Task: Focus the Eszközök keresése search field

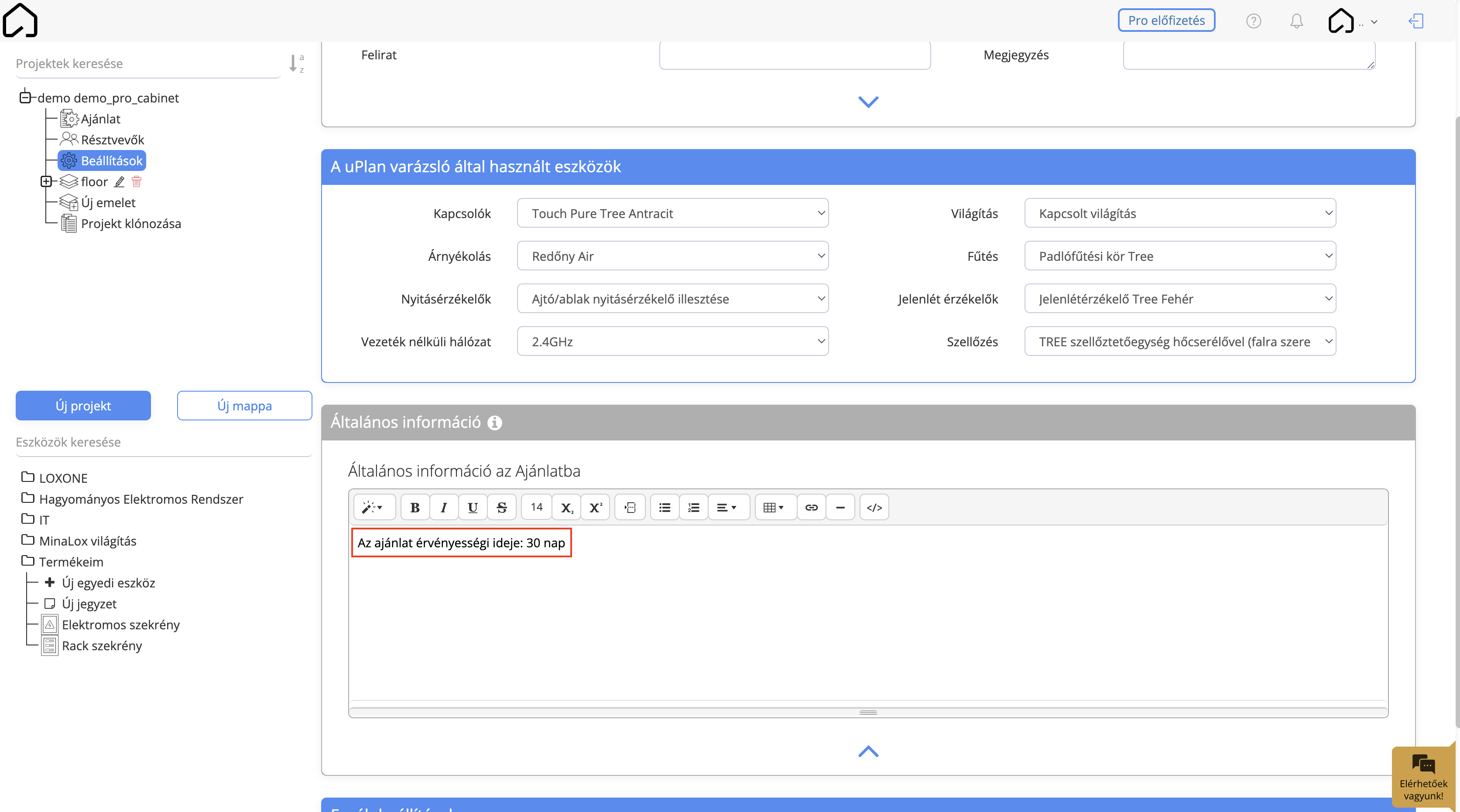Action: (x=164, y=442)
